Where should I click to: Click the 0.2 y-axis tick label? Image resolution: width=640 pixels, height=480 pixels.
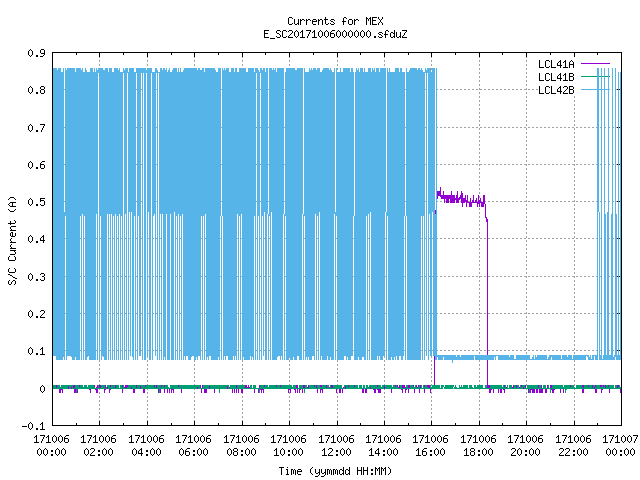pyautogui.click(x=36, y=314)
